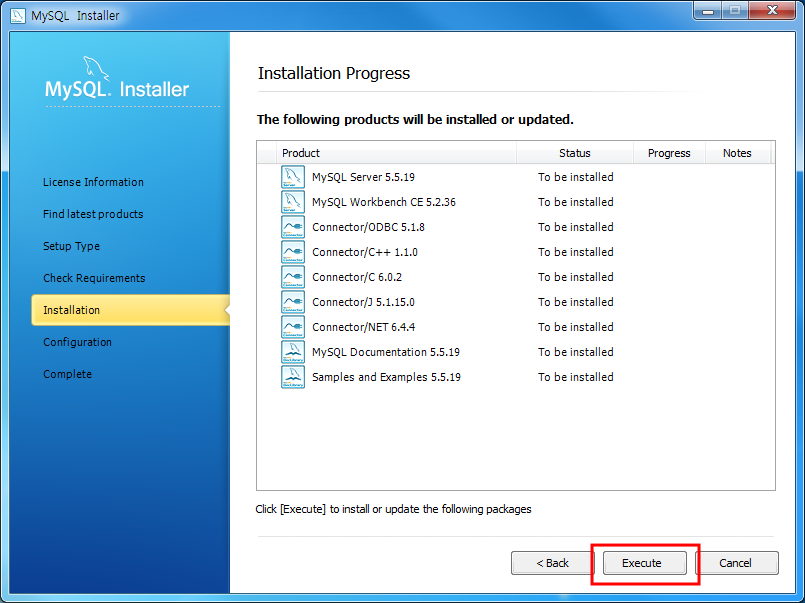Click MySQL Server's "To be installed" status
The image size is (805, 603).
(x=576, y=177)
